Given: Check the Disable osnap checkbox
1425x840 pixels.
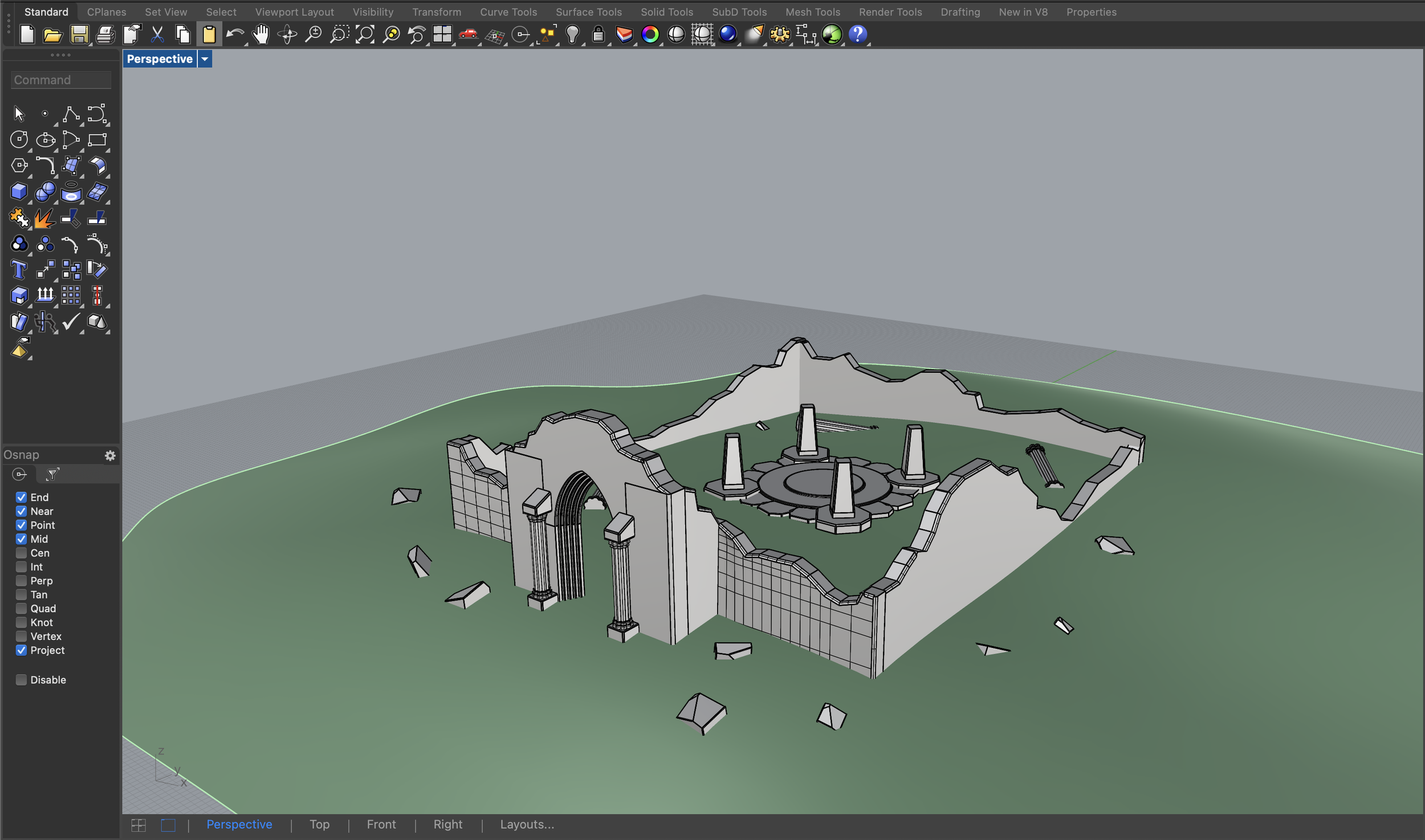Looking at the screenshot, I should coord(21,680).
